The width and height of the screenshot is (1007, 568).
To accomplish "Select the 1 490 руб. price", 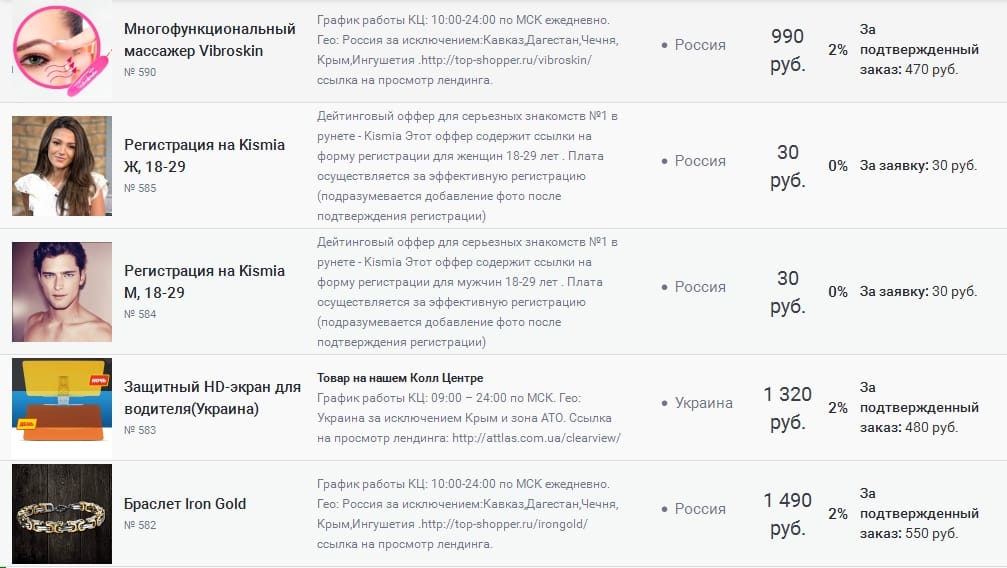I will [x=788, y=514].
